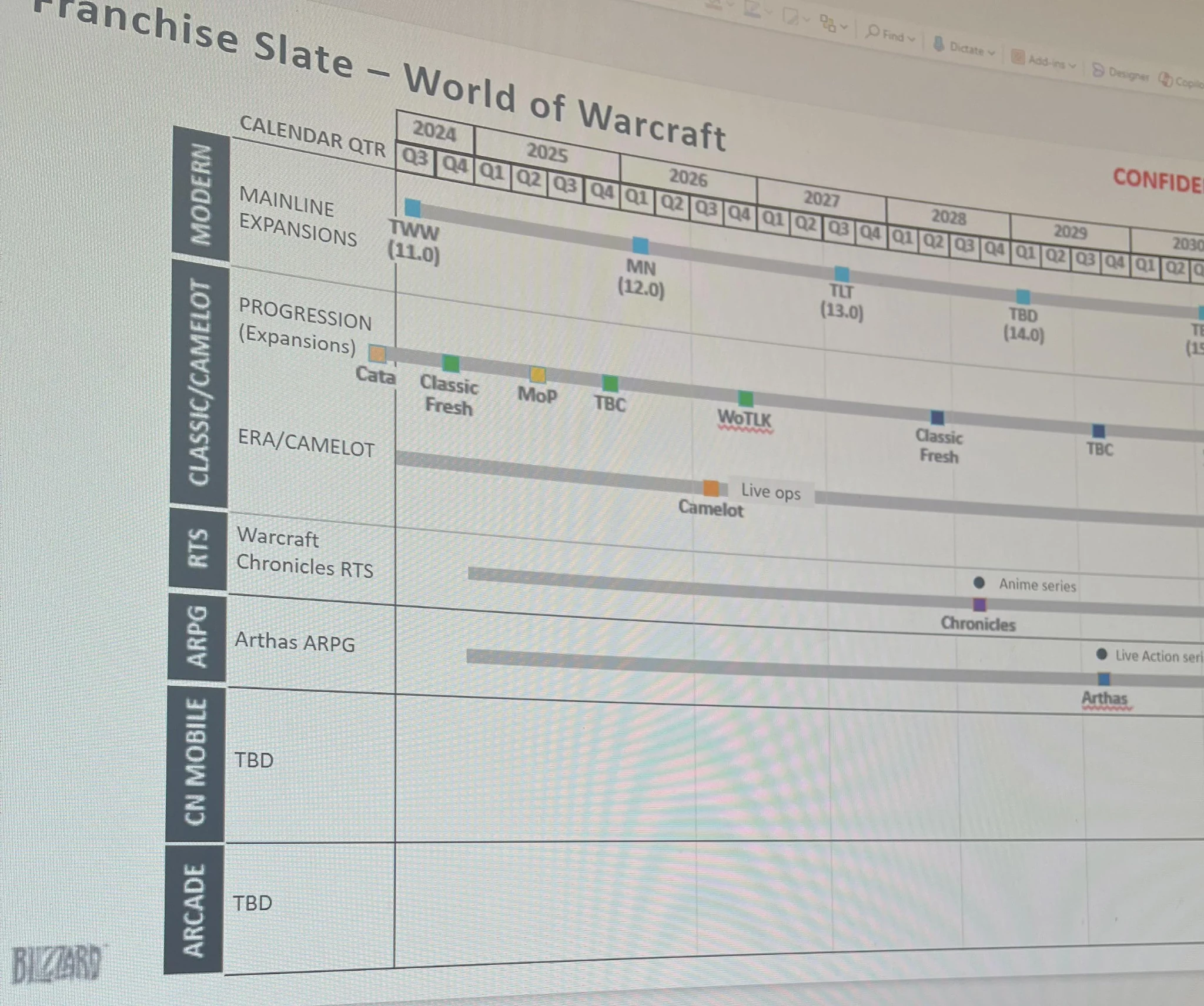Click the Blizzard logo on the slide
The image size is (1204, 1006).
[x=57, y=964]
